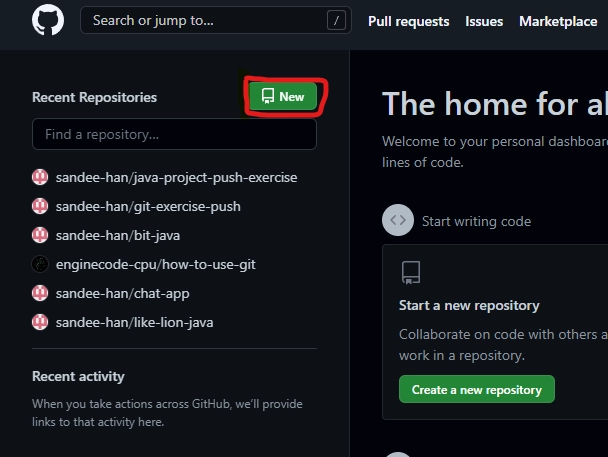
Task: Click Create a new repository button
Action: click(476, 389)
